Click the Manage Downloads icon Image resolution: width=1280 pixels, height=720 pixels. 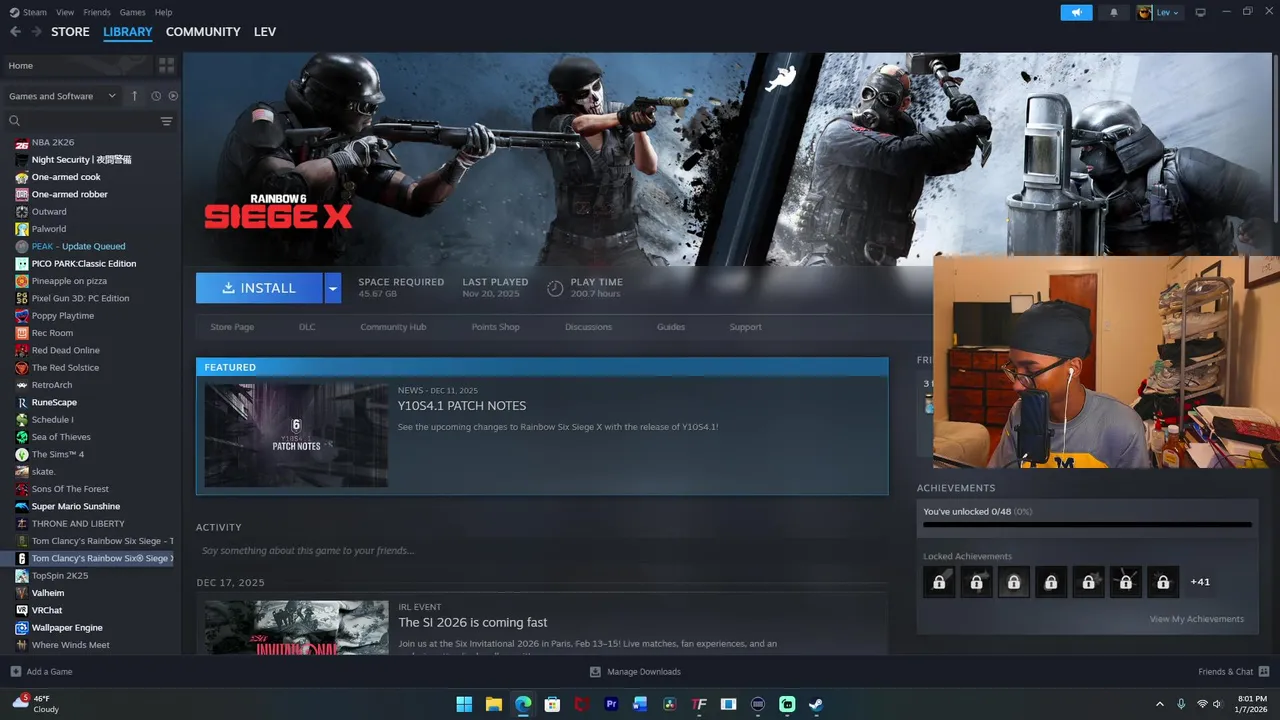[595, 672]
